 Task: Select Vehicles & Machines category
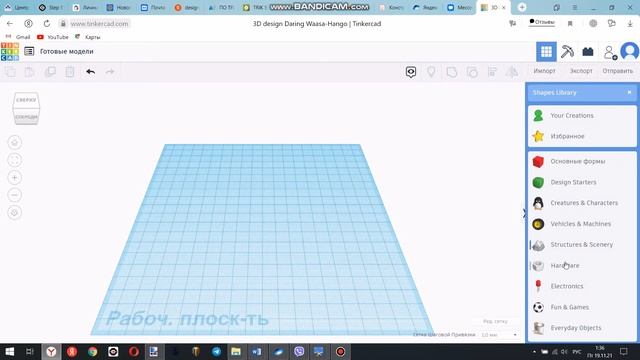pyautogui.click(x=582, y=224)
